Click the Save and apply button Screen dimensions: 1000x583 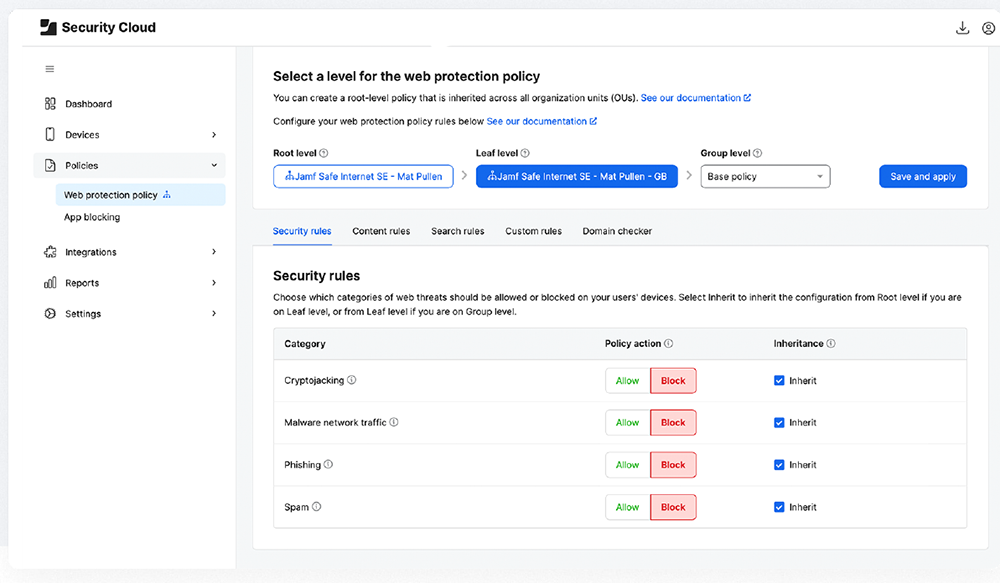[x=922, y=177]
